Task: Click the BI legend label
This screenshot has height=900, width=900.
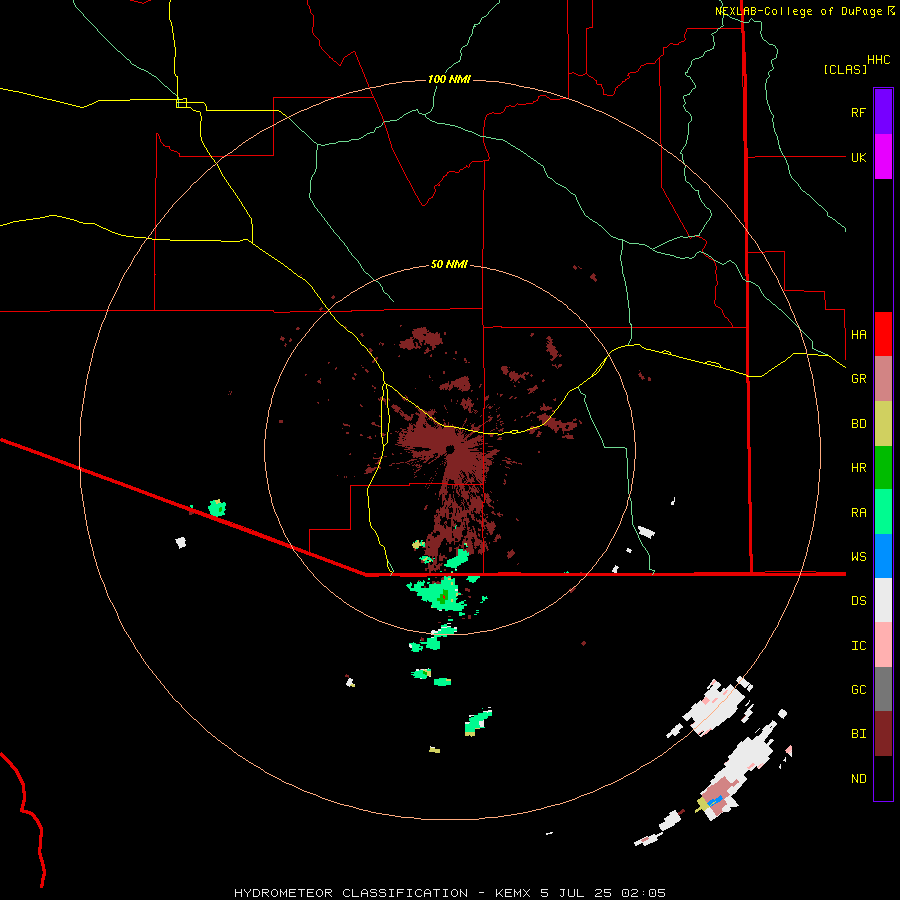Action: [x=858, y=734]
